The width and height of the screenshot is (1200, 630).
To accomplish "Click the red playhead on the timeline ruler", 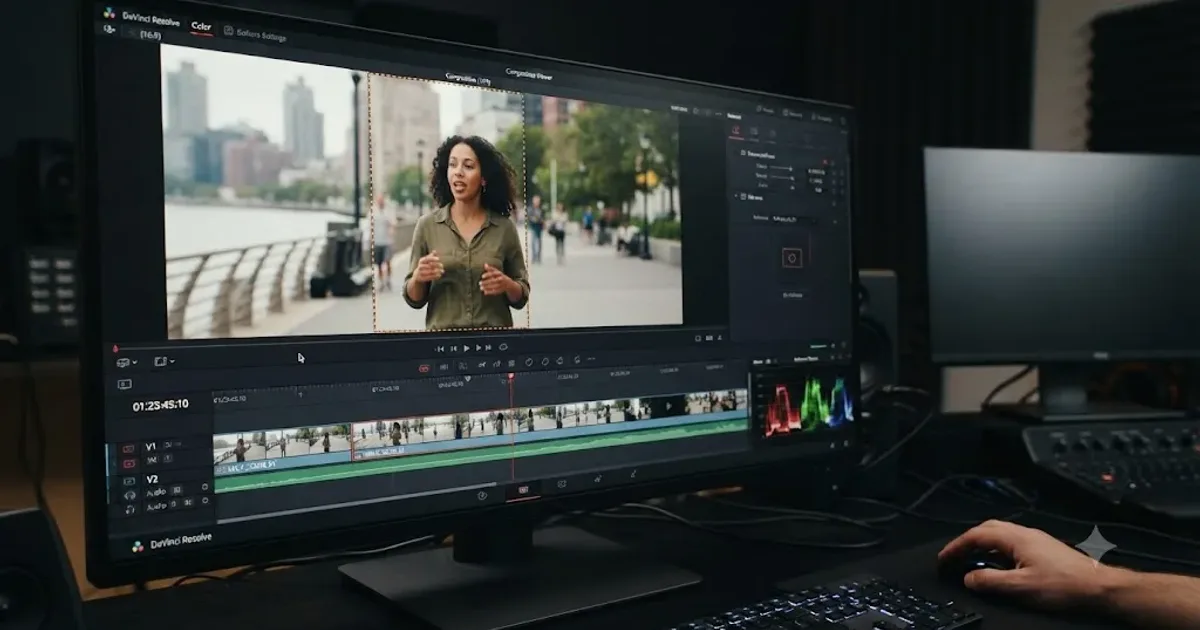I will 511,376.
